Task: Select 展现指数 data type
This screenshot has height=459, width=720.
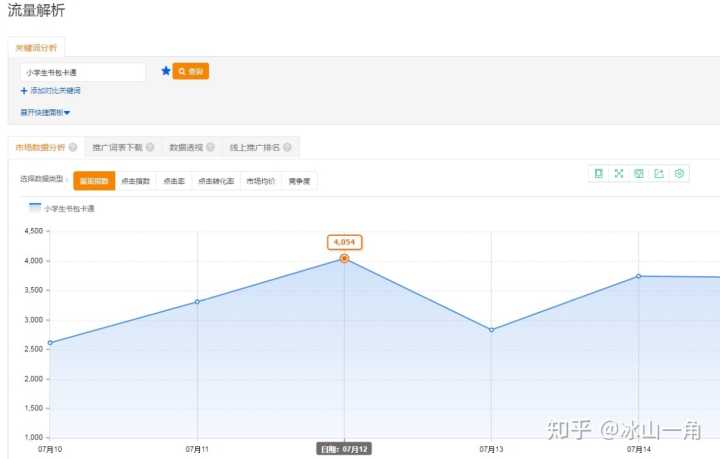Action: coord(94,181)
